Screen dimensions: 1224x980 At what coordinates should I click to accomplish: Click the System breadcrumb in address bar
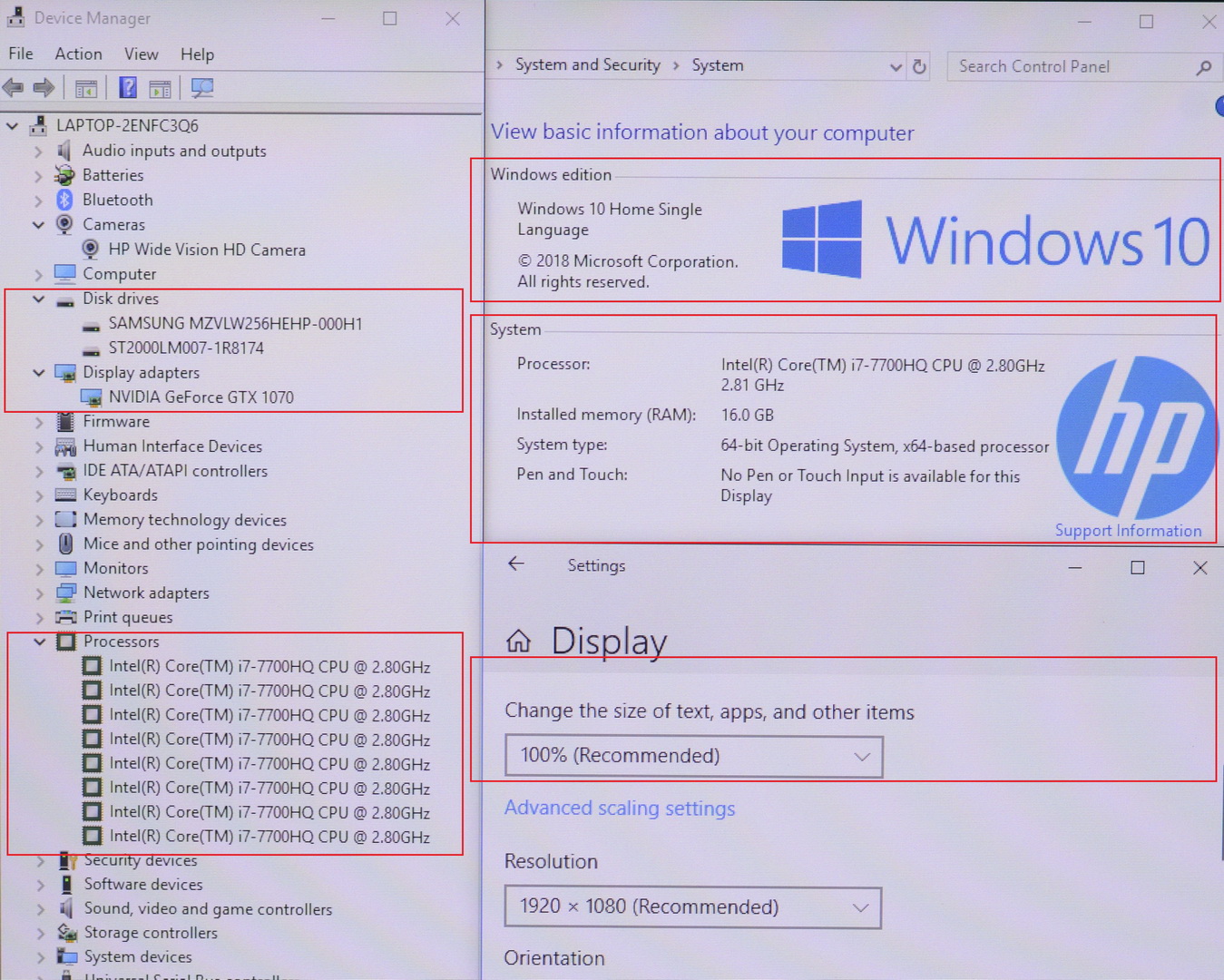click(718, 65)
